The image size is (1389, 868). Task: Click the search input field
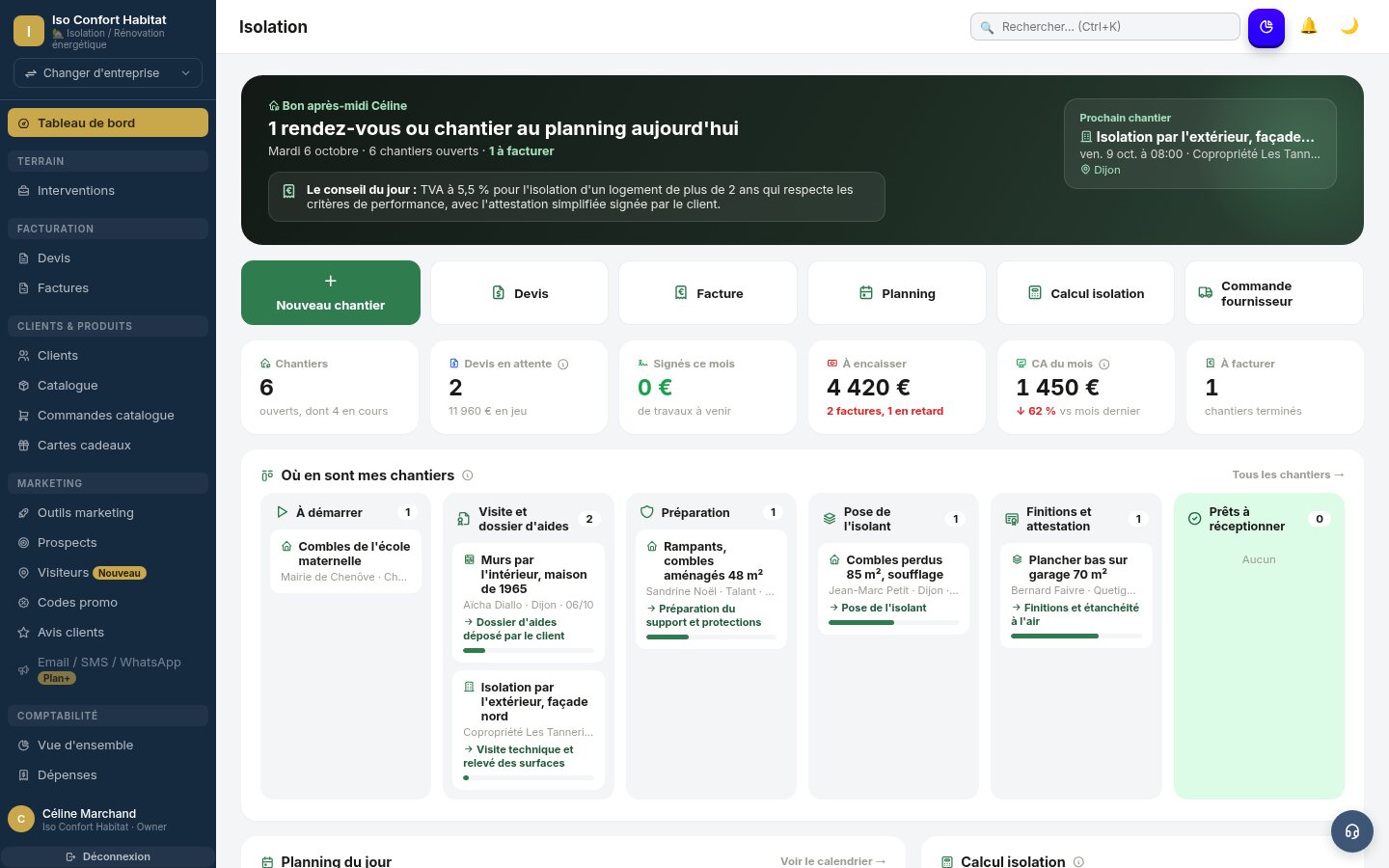click(x=1105, y=27)
